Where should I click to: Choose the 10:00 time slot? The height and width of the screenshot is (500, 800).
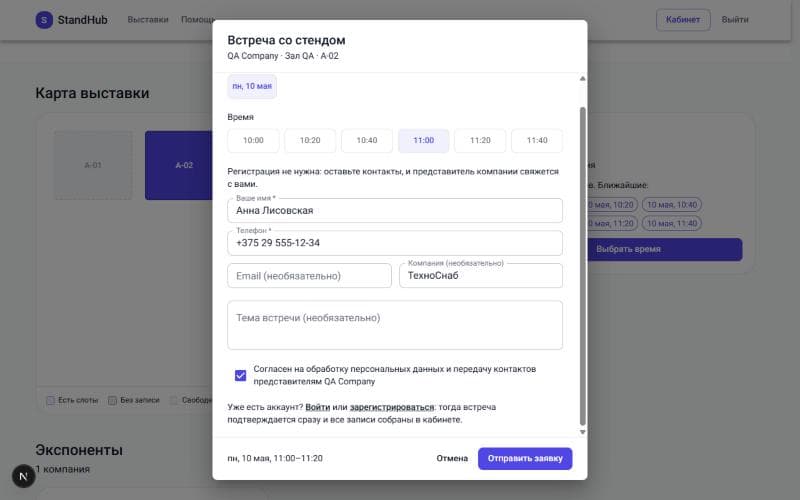pyautogui.click(x=253, y=140)
